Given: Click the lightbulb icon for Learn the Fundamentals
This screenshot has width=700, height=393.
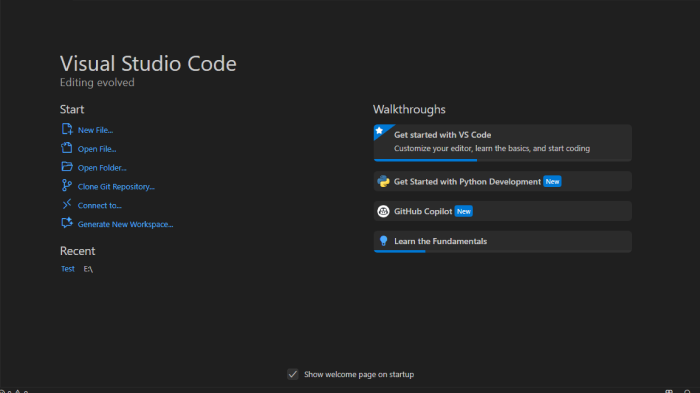Looking at the screenshot, I should (383, 241).
